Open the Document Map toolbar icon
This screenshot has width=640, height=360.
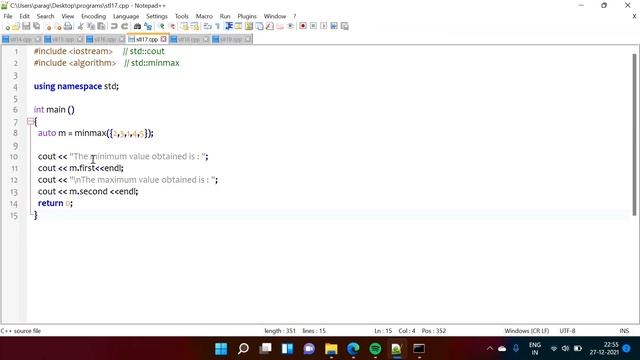tap(249, 27)
